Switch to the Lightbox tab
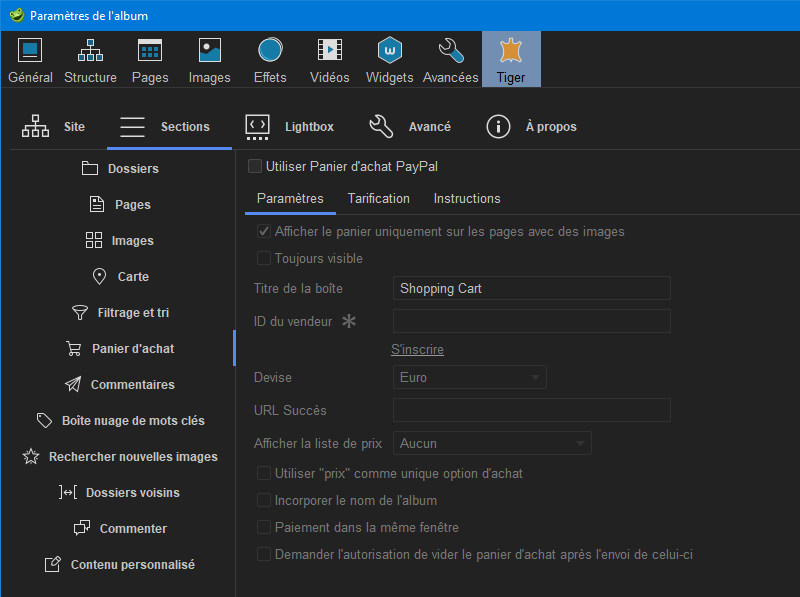This screenshot has height=597, width=800. [x=290, y=127]
